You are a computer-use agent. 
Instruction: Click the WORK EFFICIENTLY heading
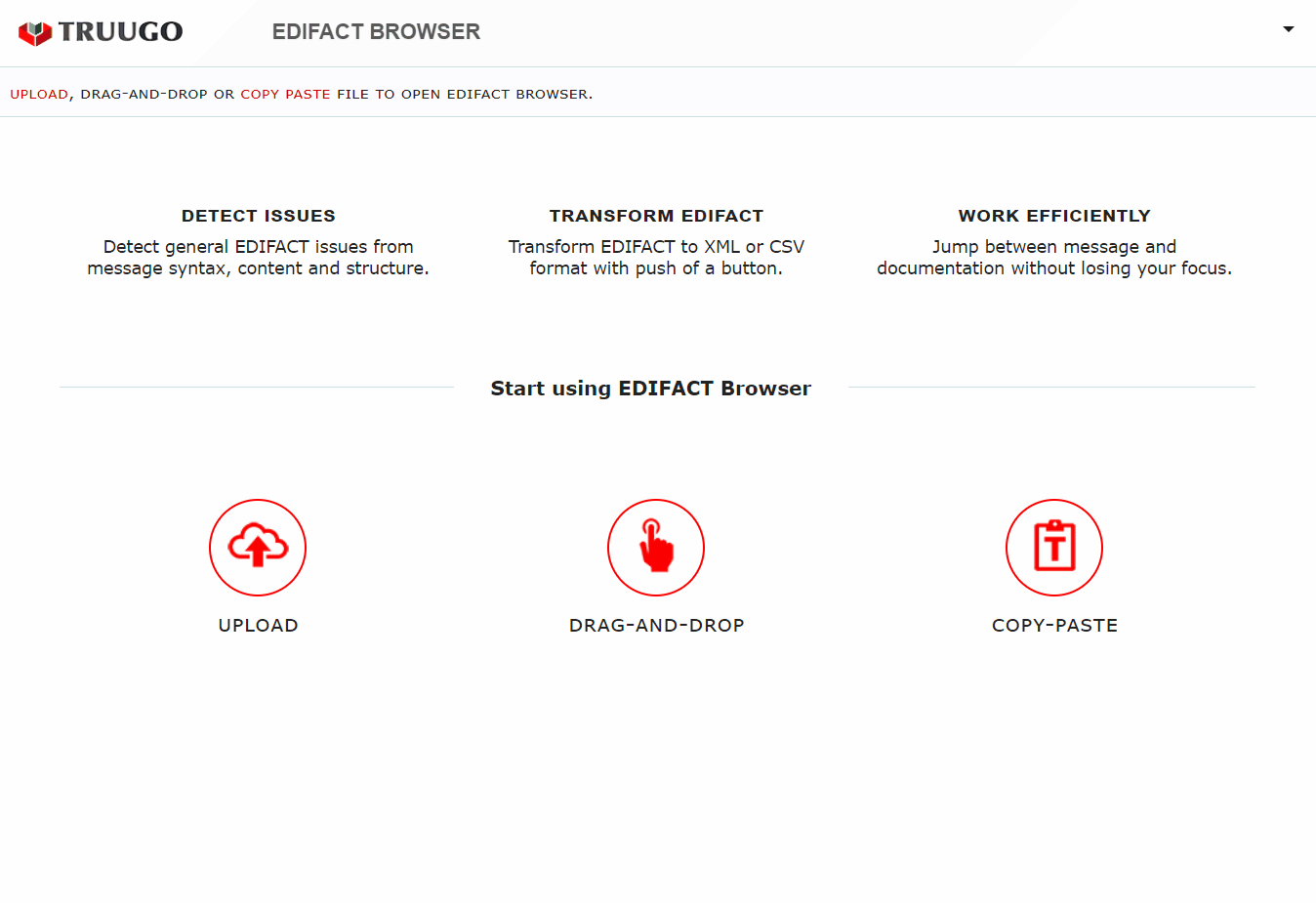1054,216
